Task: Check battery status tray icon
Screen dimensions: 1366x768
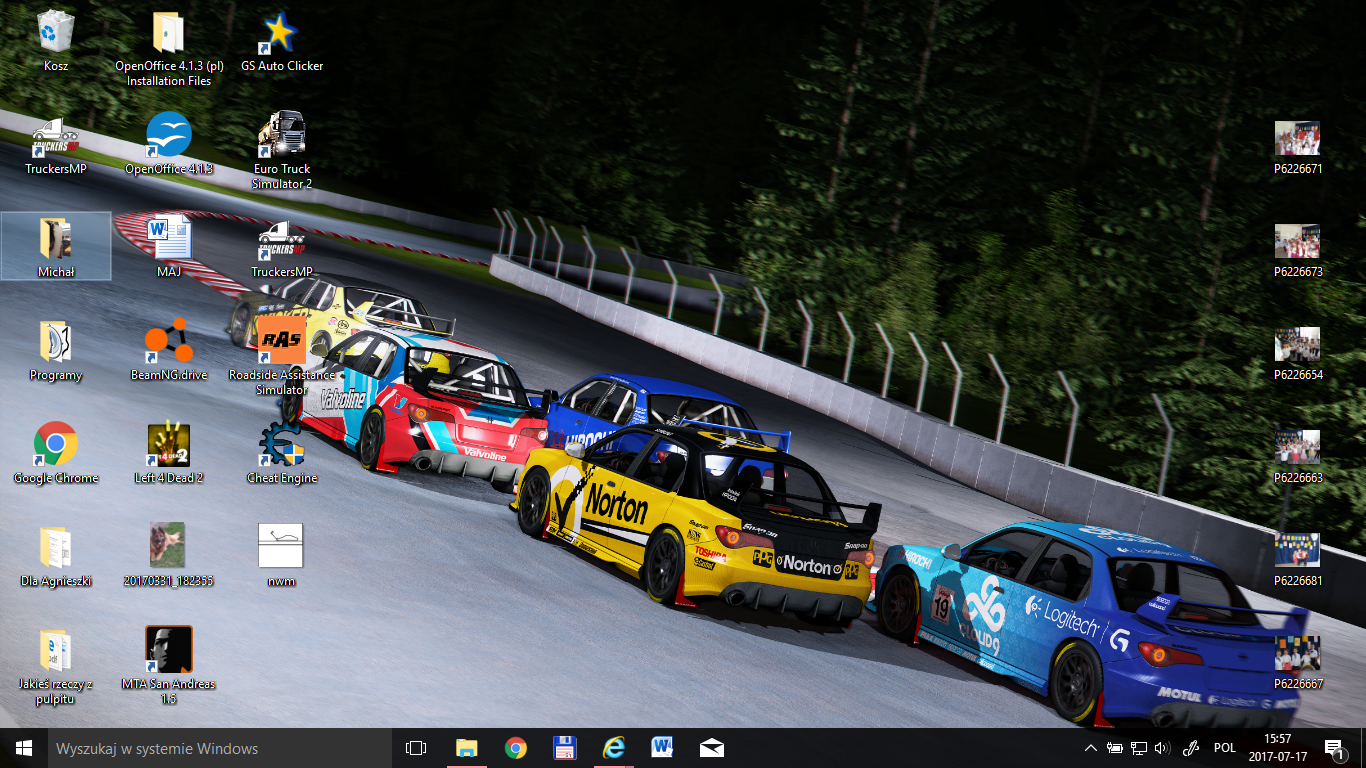Action: pyautogui.click(x=1114, y=748)
